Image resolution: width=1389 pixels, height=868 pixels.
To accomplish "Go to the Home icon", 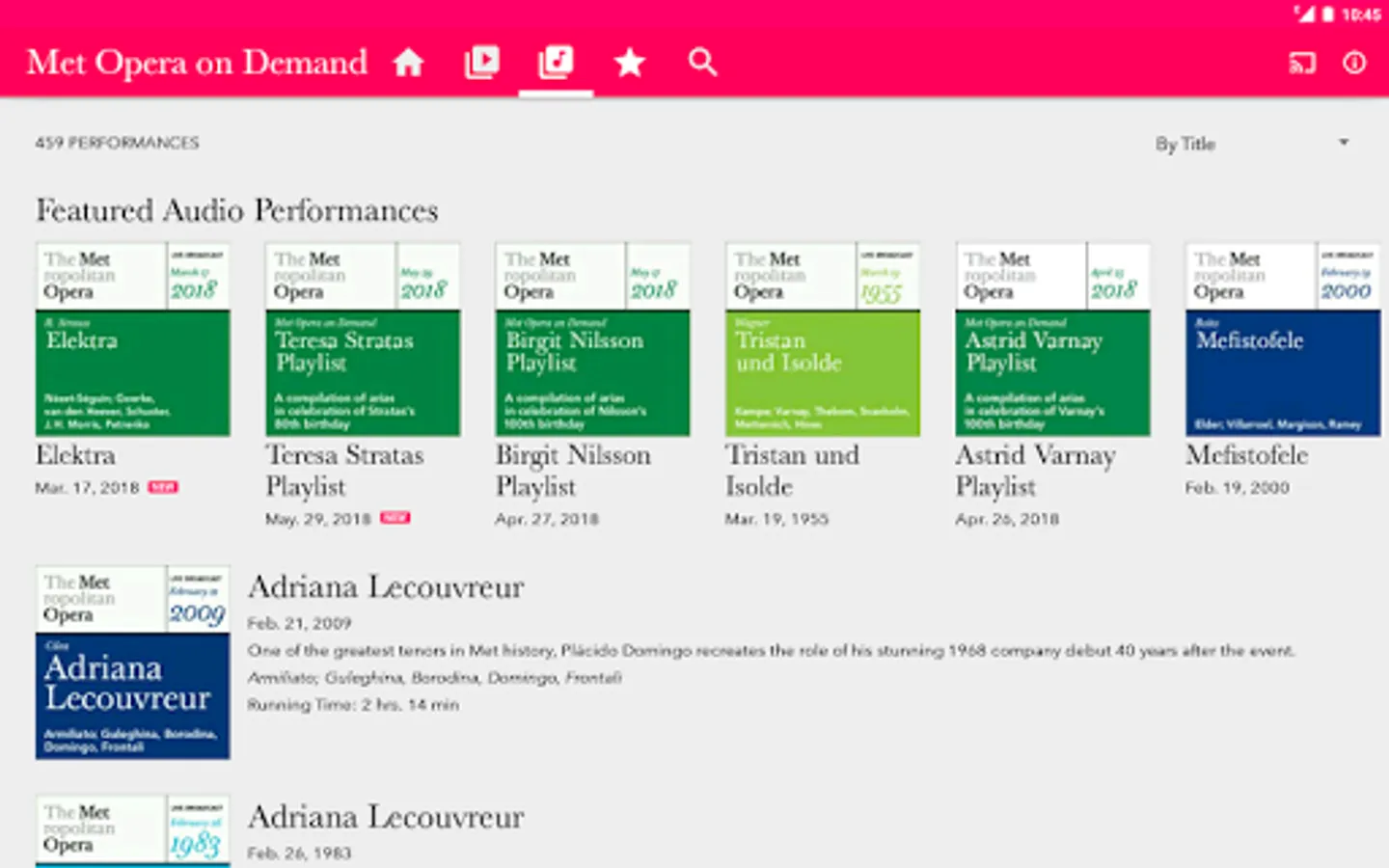I will pyautogui.click(x=408, y=63).
